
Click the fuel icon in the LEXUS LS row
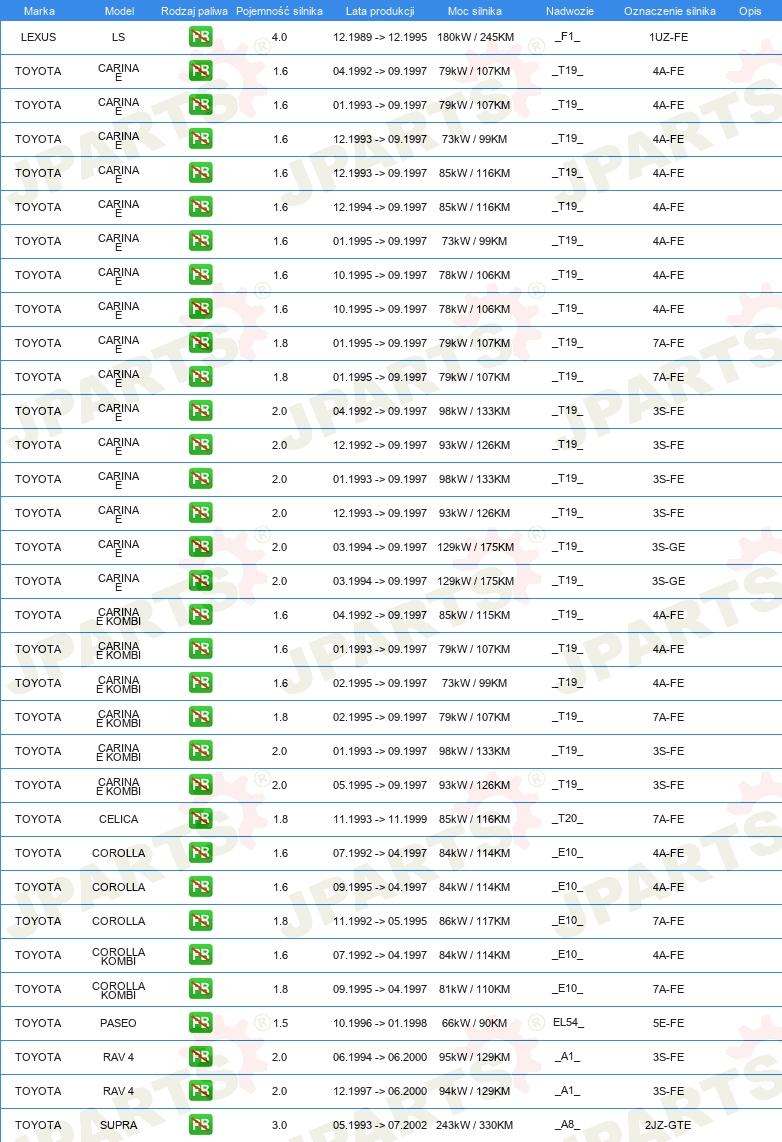coord(200,36)
